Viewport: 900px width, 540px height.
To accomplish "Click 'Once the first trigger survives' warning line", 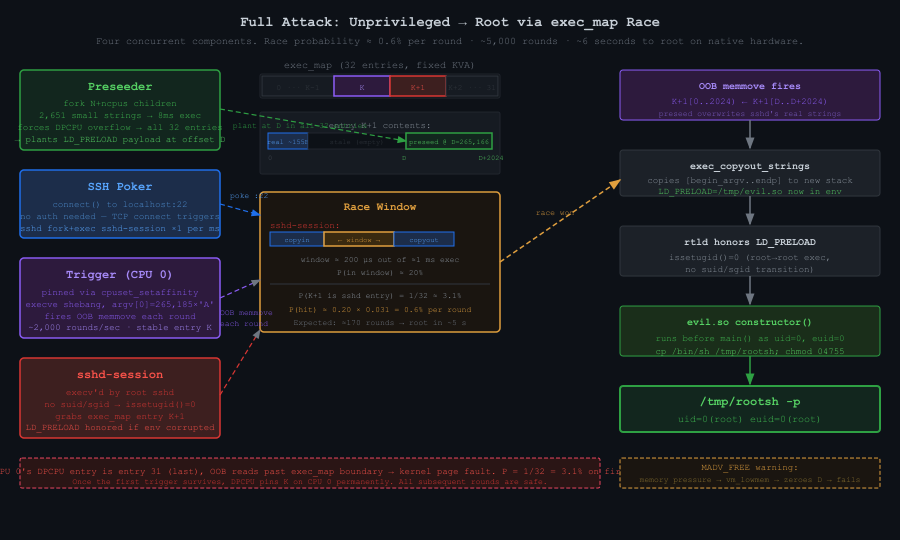I will (x=310, y=481).
